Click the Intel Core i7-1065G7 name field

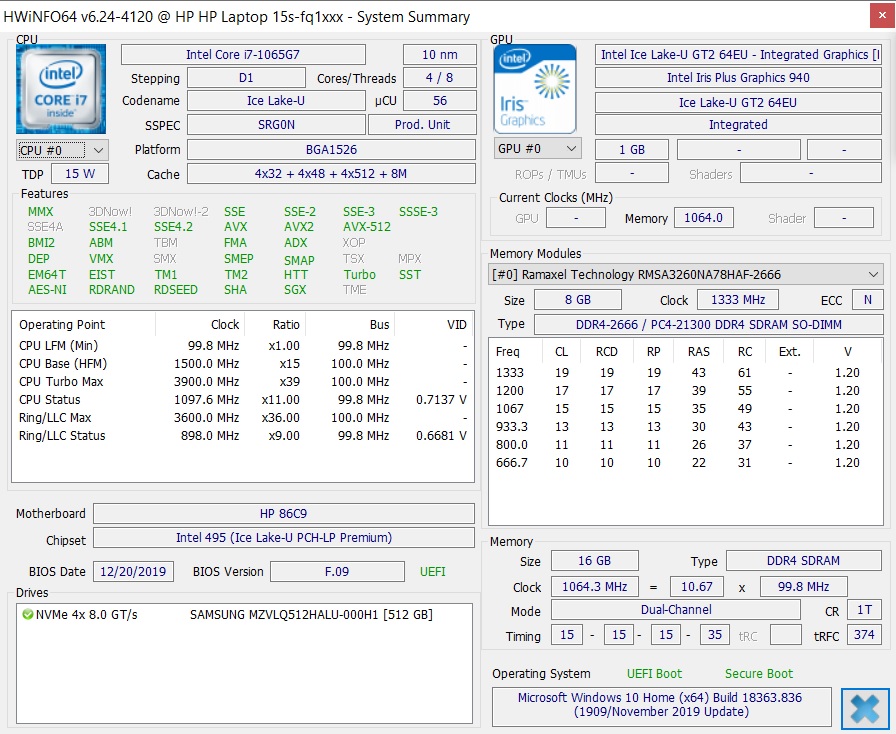click(243, 55)
